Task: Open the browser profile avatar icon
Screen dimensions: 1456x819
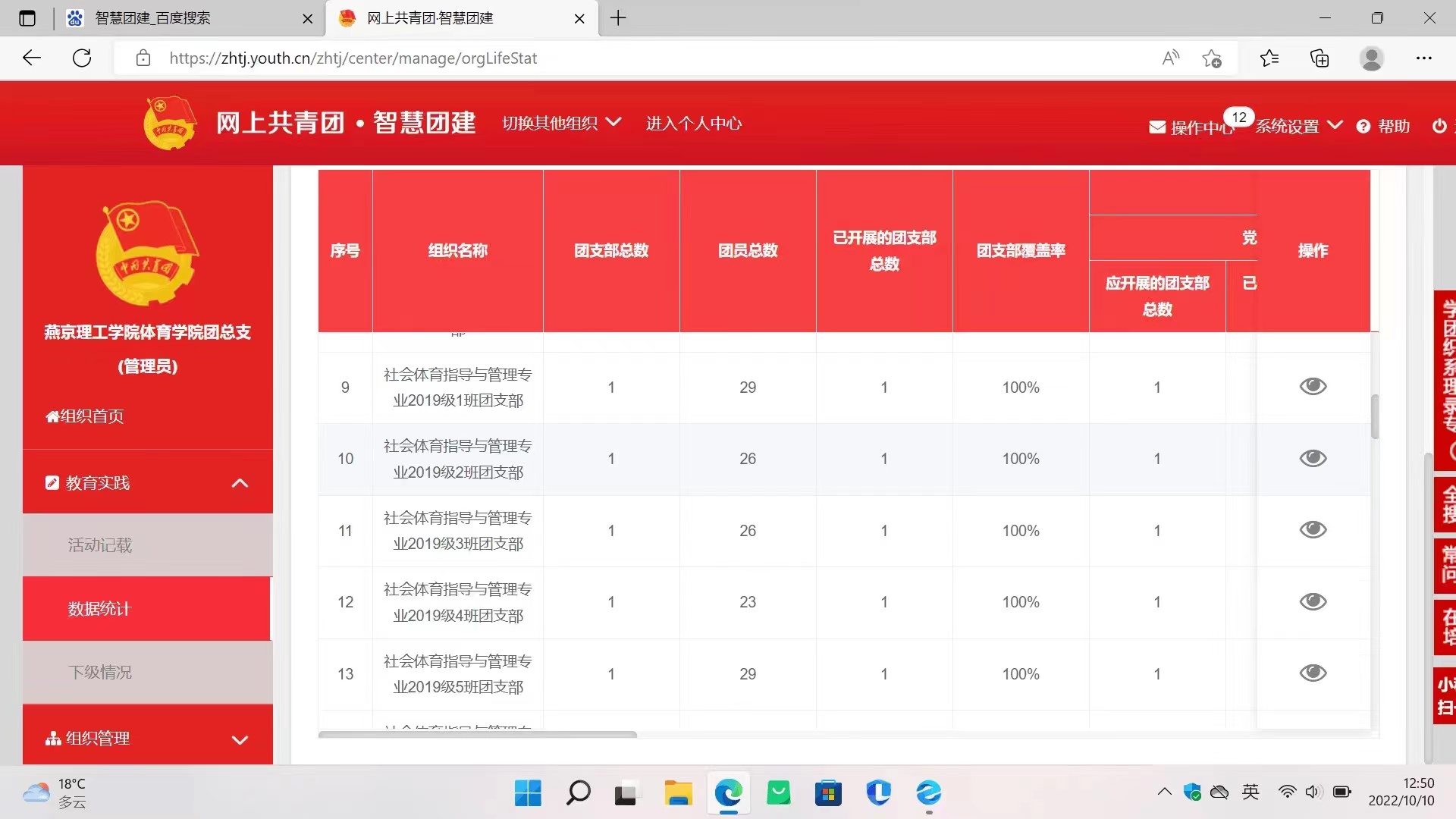Action: [1371, 58]
